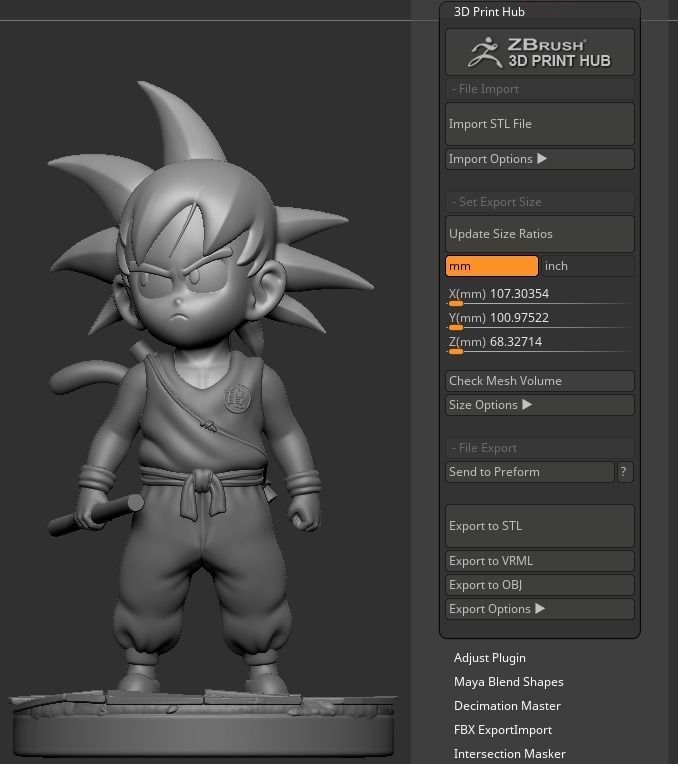Open the FBX ExportImport plugin
This screenshot has height=764, width=678.
(x=503, y=730)
